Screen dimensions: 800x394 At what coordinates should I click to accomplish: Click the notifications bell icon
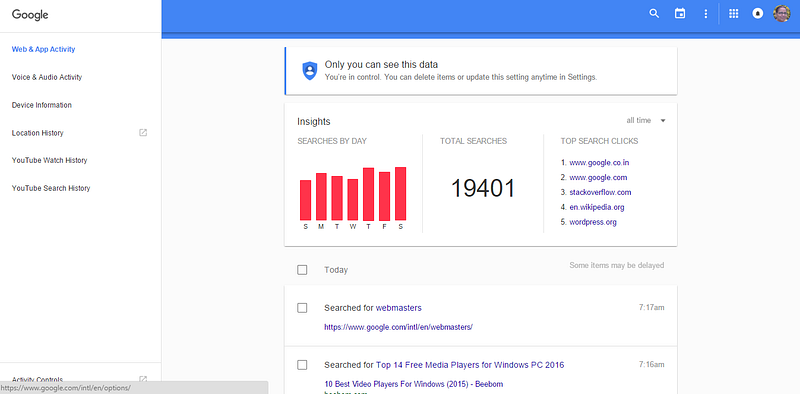pyautogui.click(x=758, y=14)
